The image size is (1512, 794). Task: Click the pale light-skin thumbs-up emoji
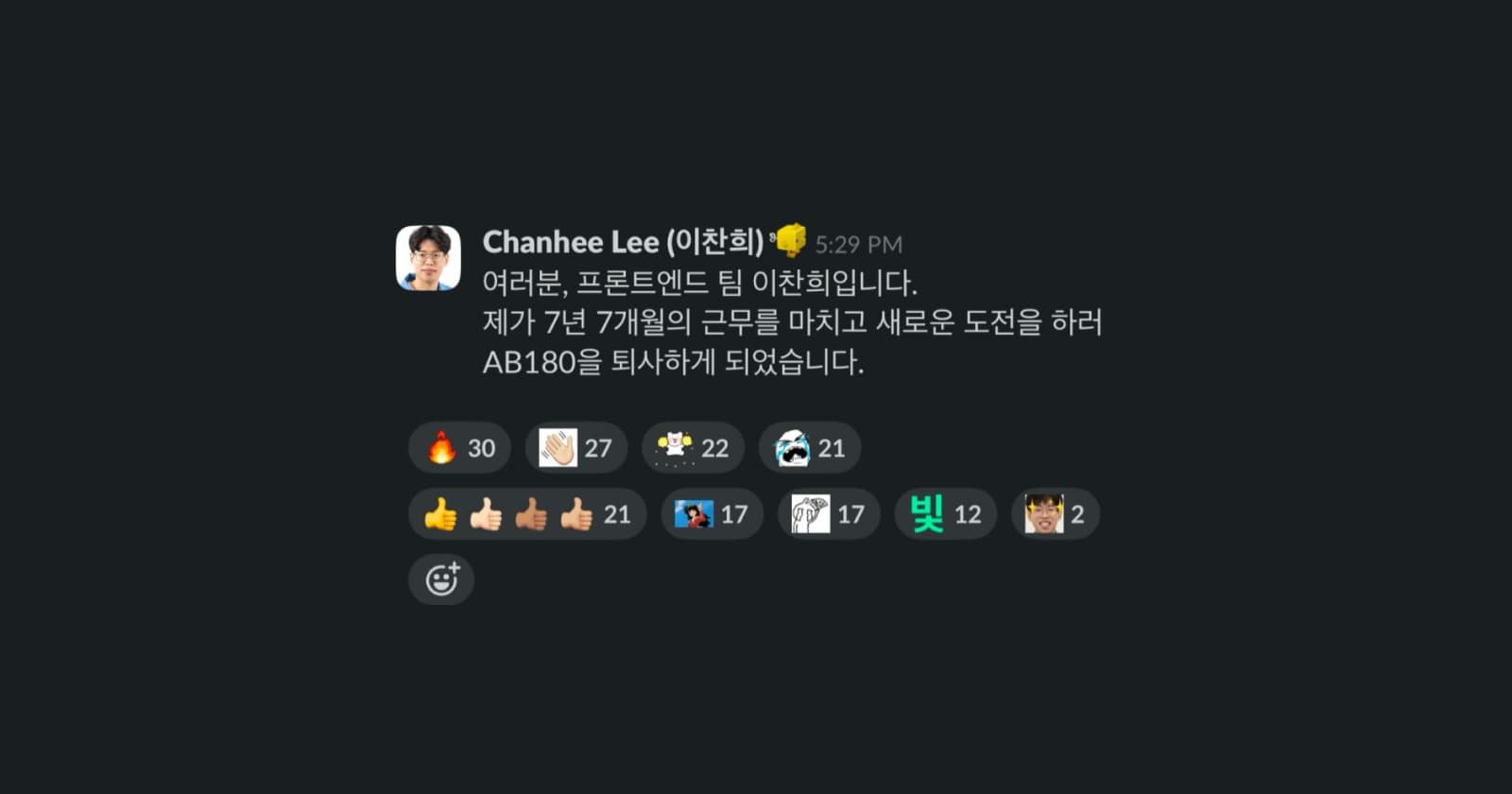click(486, 514)
